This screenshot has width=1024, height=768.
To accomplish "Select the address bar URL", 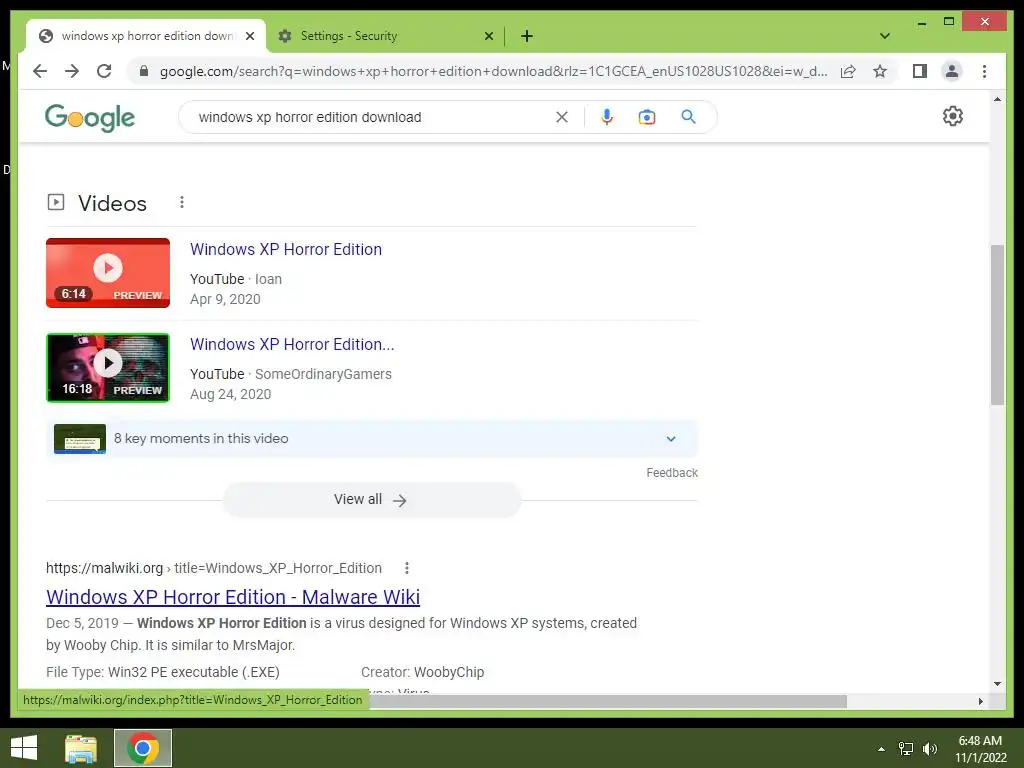I will (494, 71).
